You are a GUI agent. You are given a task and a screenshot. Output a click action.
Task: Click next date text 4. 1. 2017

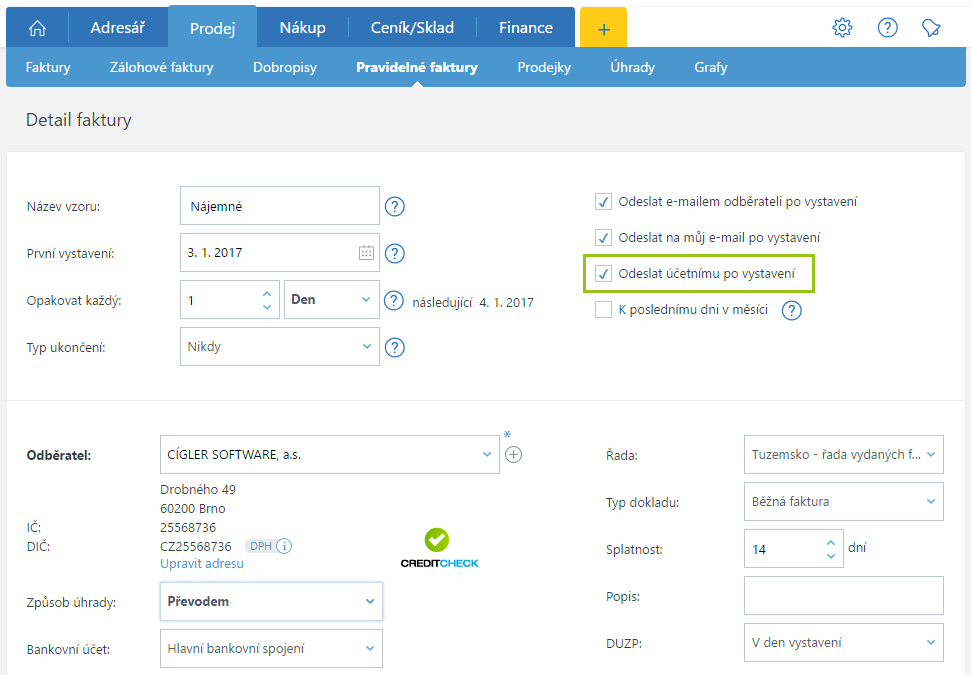(506, 303)
